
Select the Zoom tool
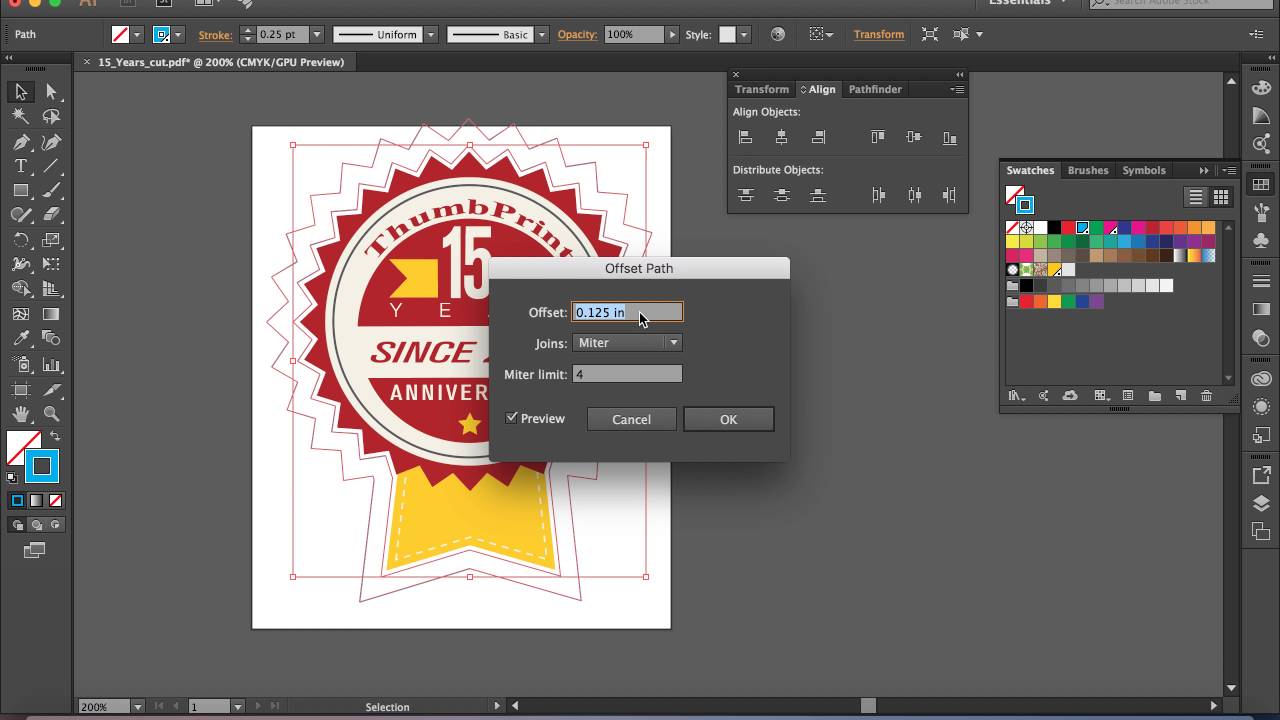pos(51,413)
